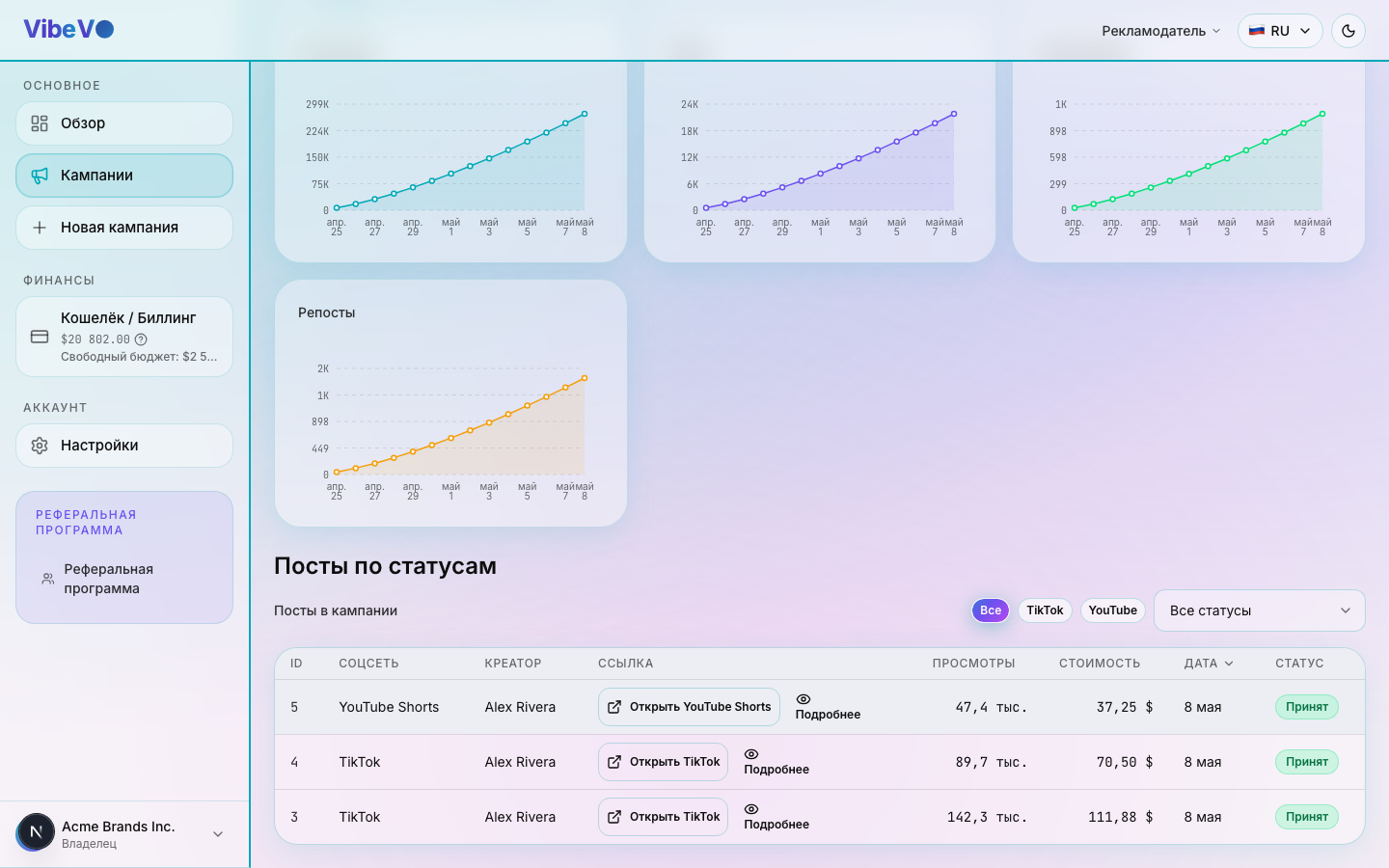Viewport: 1389px width, 868px height.
Task: Filter posts by YouTube
Action: pos(1112,610)
